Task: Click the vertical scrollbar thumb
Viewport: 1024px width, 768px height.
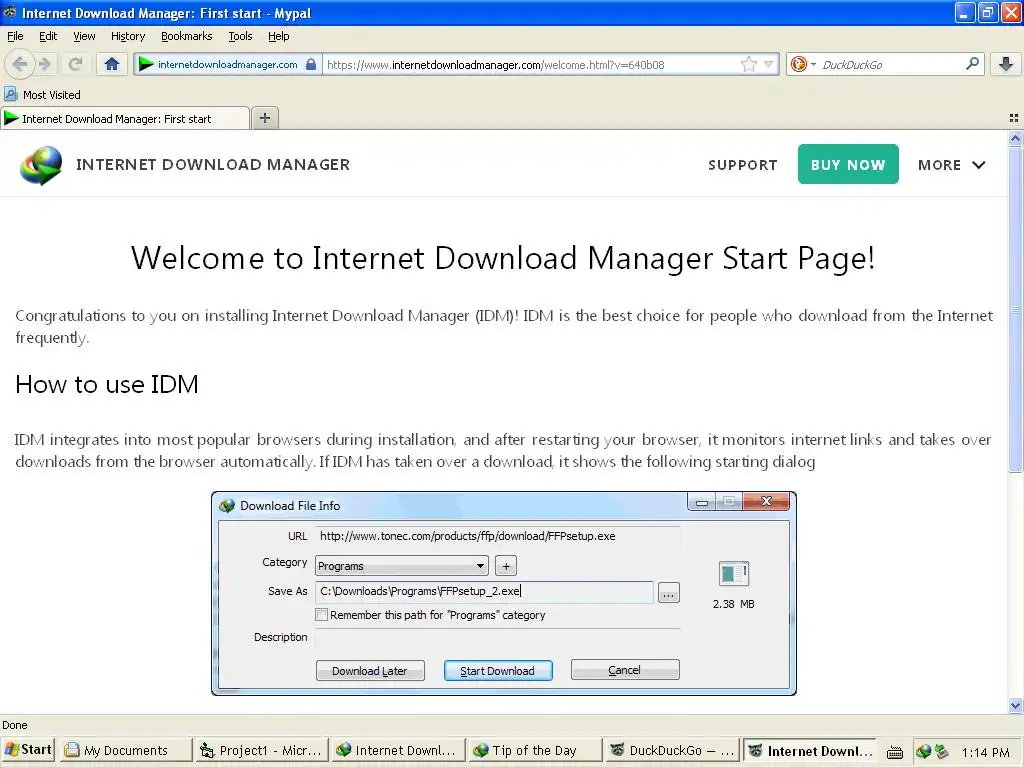Action: [x=1015, y=309]
